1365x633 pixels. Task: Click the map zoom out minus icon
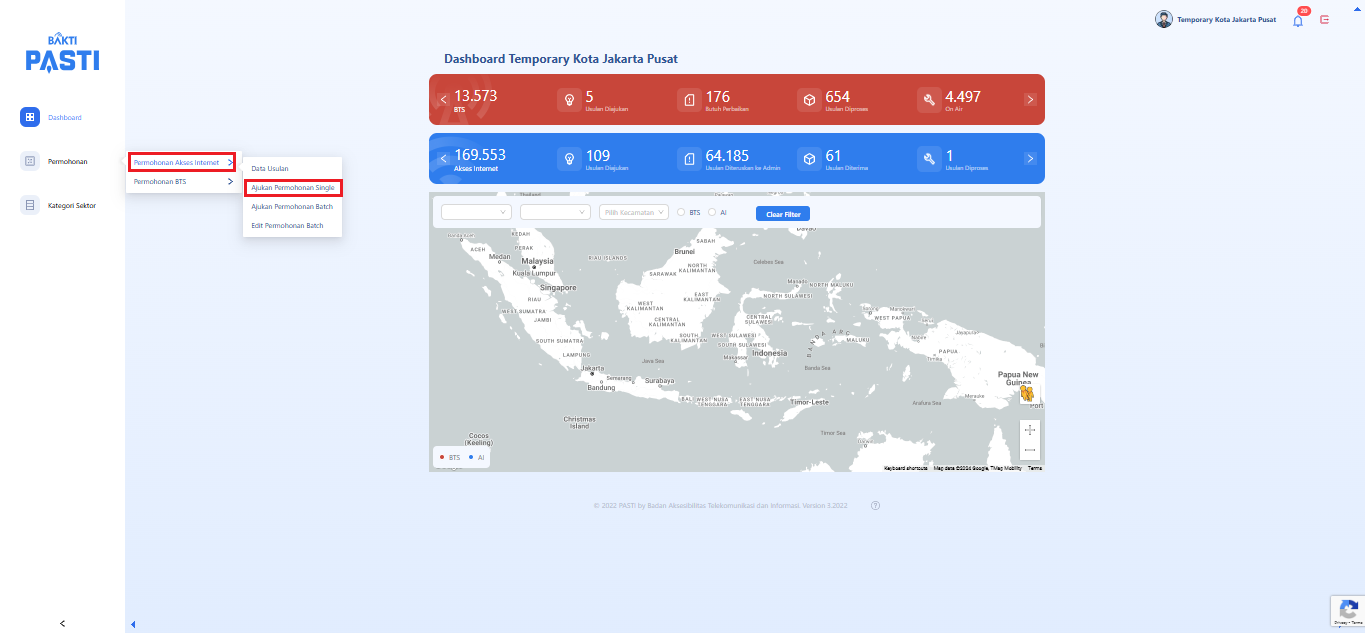pyautogui.click(x=1029, y=450)
